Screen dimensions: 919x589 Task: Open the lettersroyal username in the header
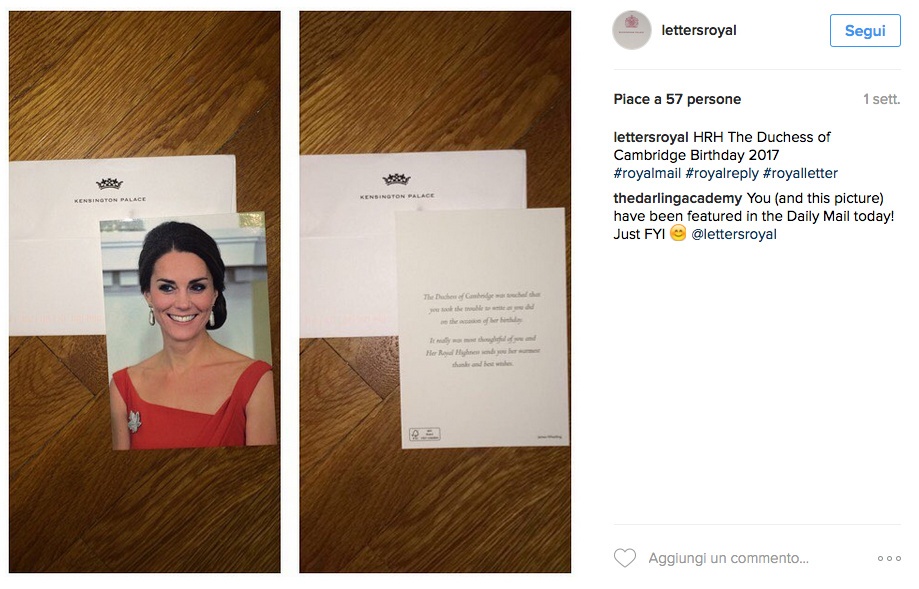[699, 30]
